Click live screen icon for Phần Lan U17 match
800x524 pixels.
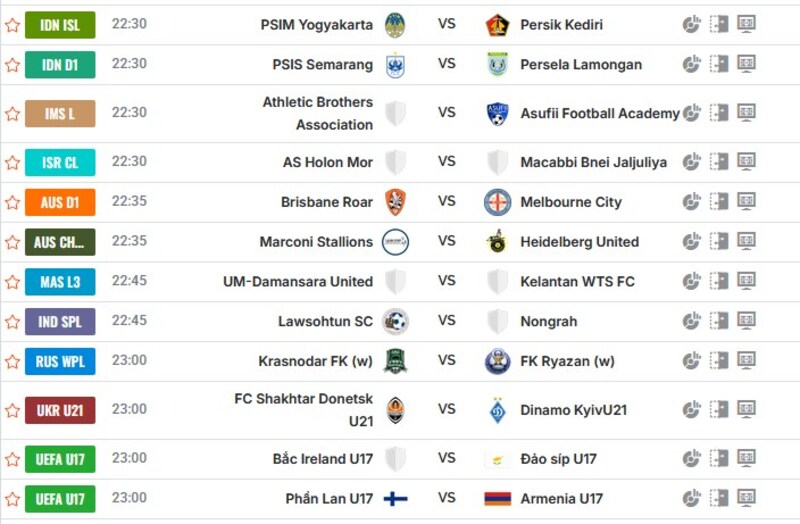pyautogui.click(x=746, y=498)
